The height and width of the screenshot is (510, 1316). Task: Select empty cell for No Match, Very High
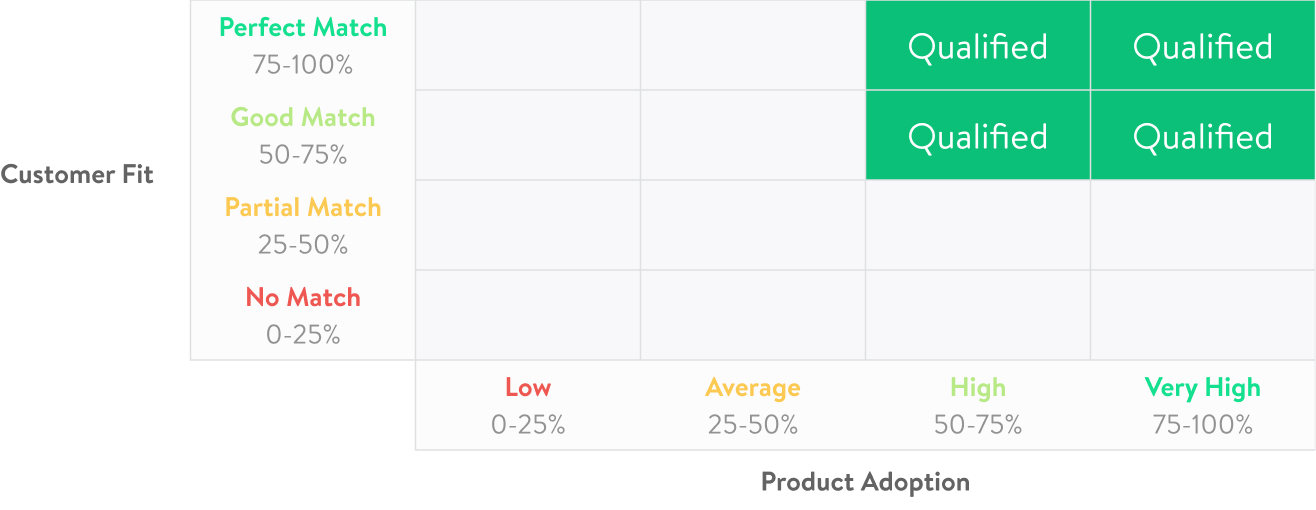coord(1203,315)
